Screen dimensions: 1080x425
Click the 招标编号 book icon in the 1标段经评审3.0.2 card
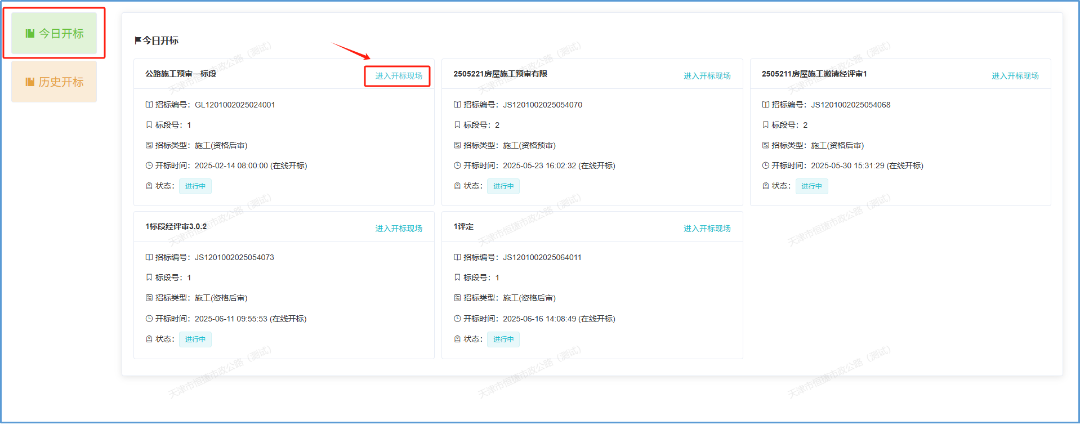(x=149, y=257)
